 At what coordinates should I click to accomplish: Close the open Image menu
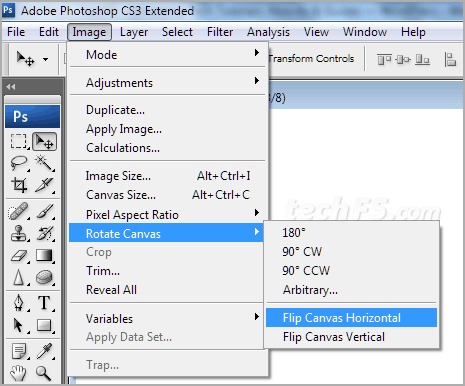89,32
